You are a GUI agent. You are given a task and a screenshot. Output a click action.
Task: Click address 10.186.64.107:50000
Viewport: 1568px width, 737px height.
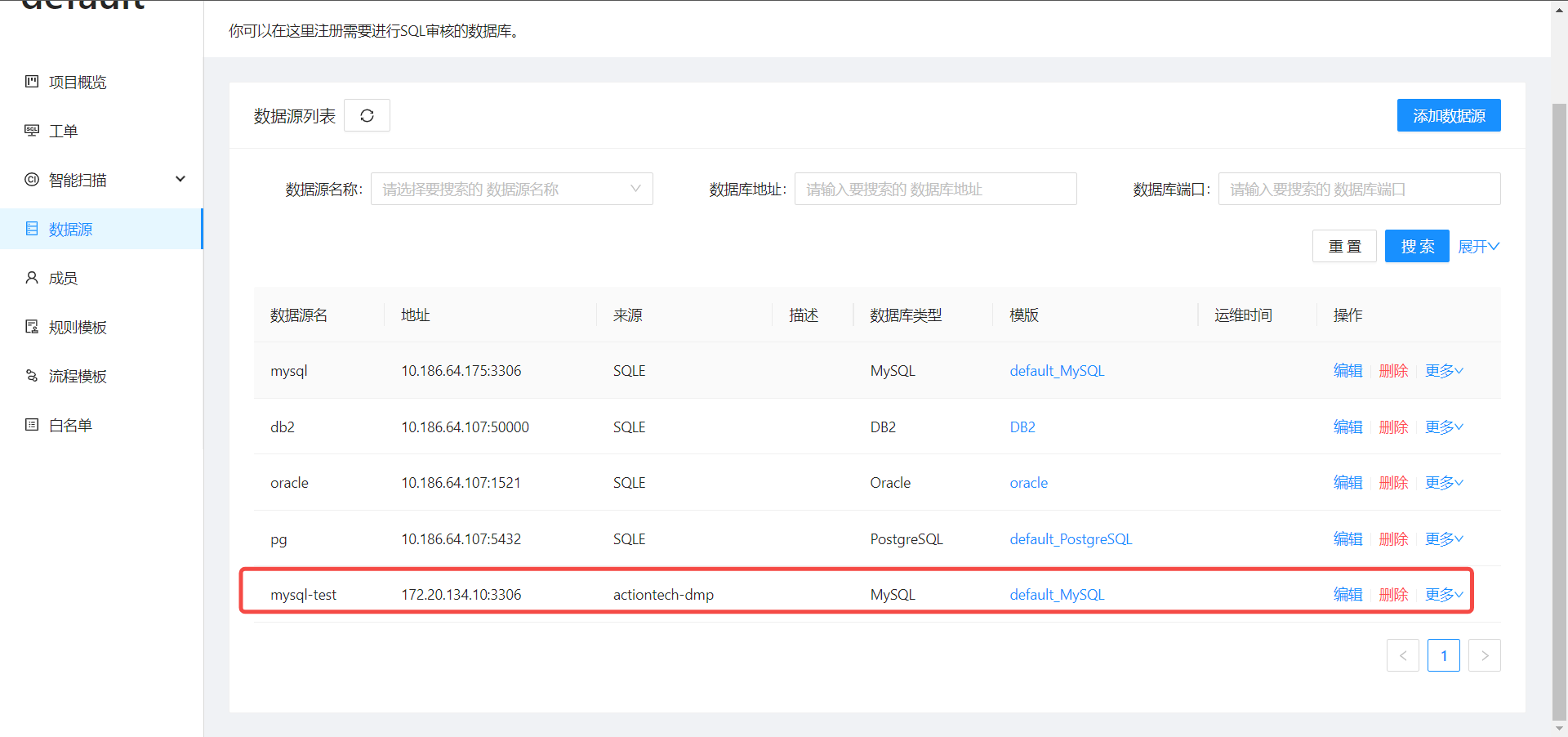tap(465, 427)
